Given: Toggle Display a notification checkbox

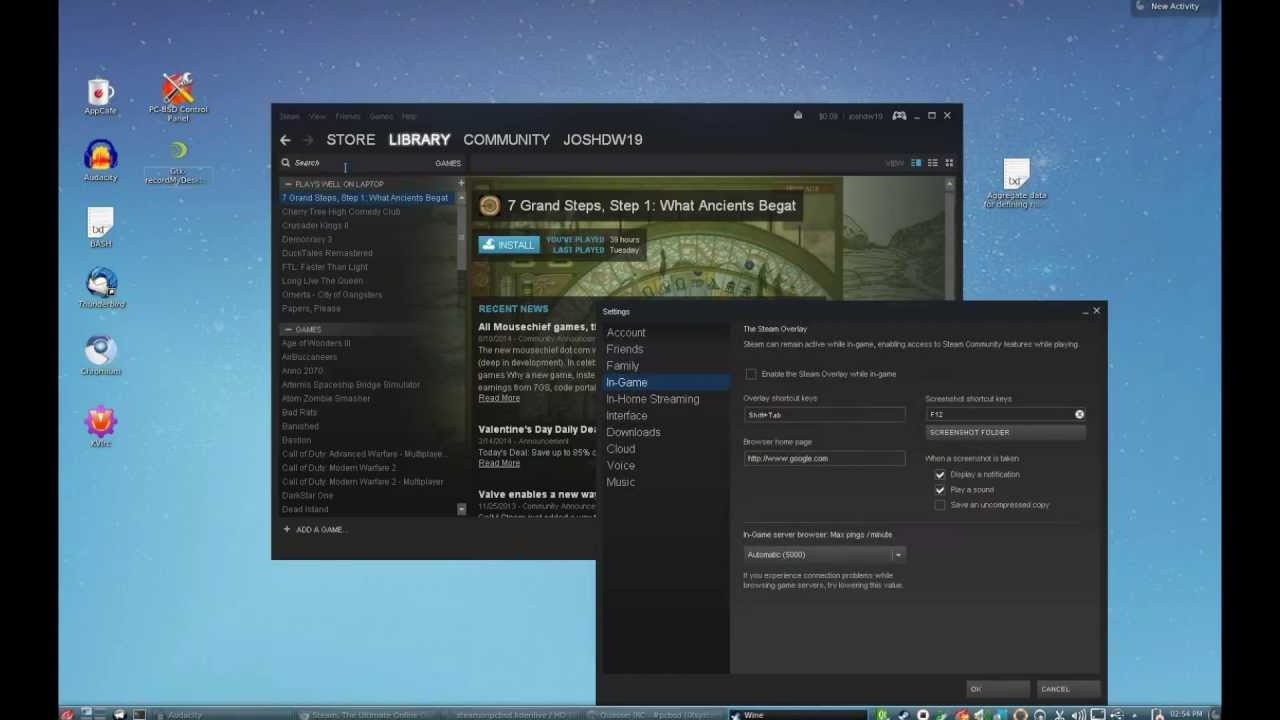Looking at the screenshot, I should (940, 475).
